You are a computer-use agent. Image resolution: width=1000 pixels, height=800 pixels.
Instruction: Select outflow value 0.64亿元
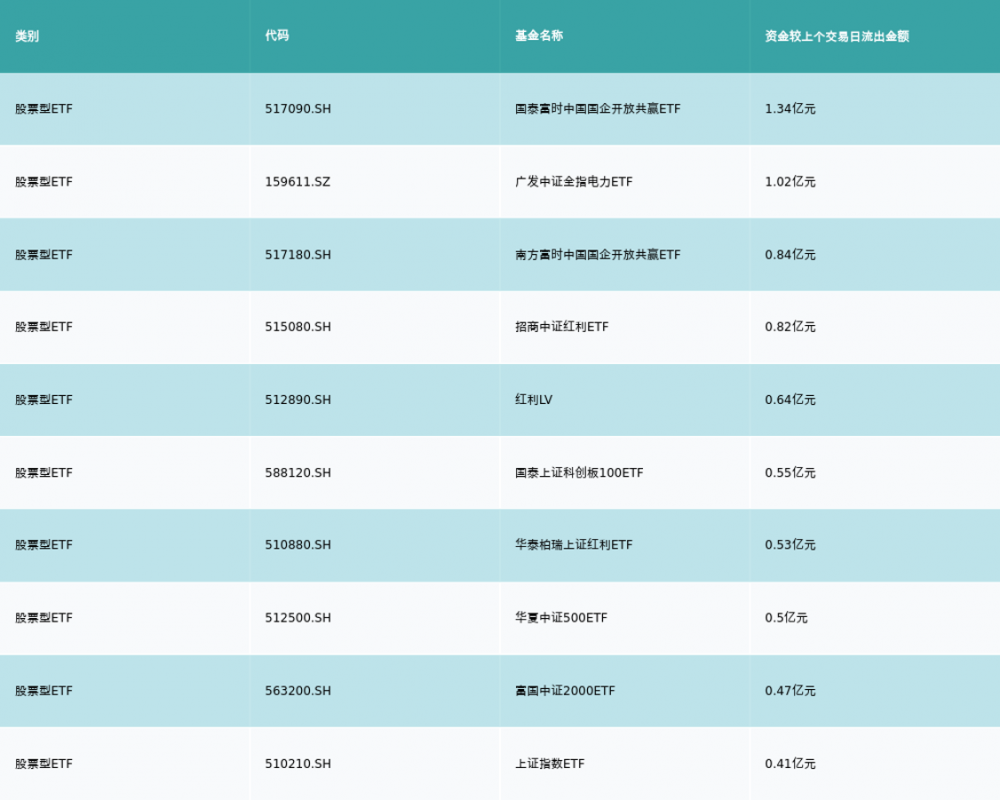(790, 400)
